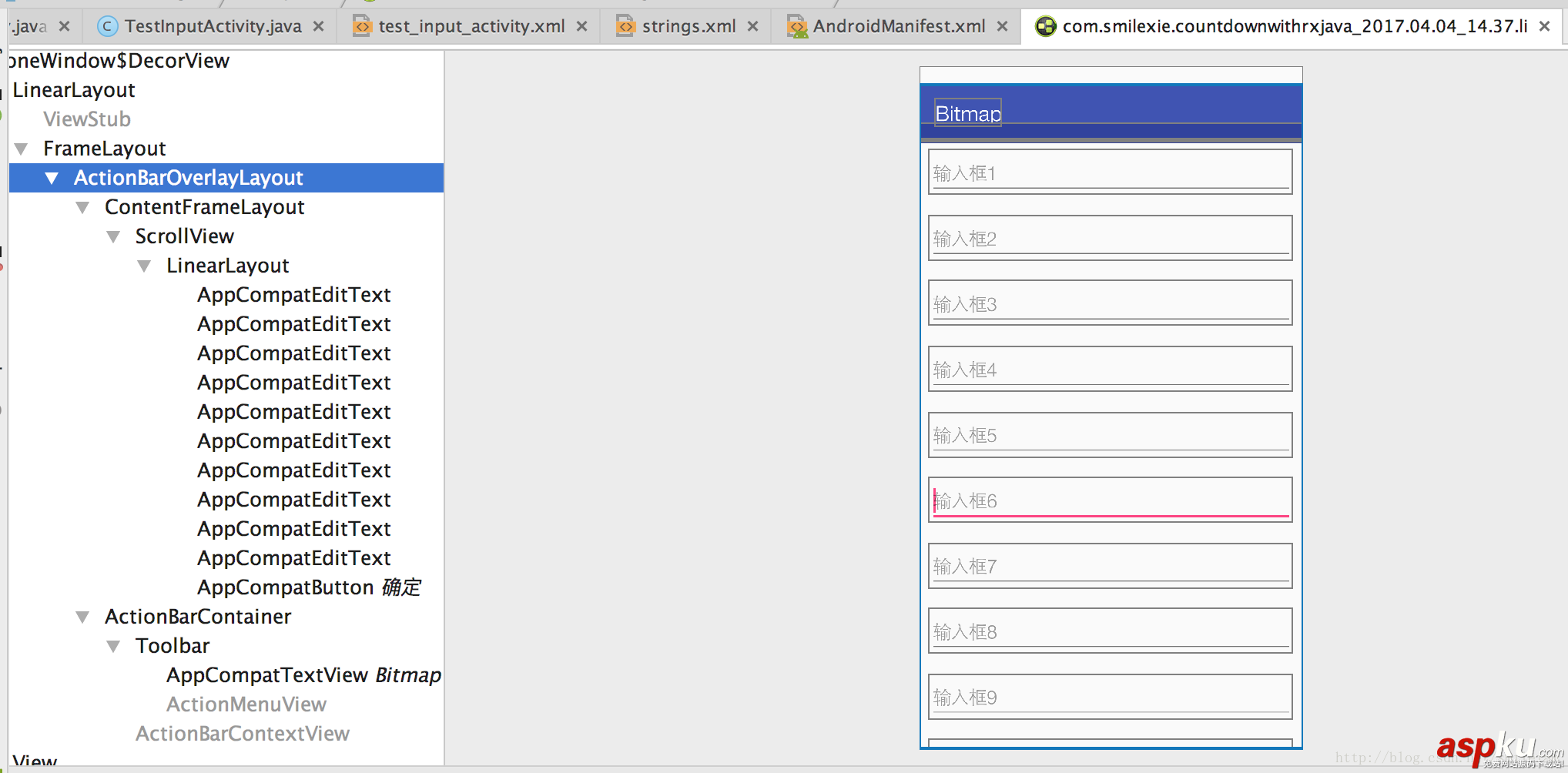The width and height of the screenshot is (1568, 773).
Task: Click the 输入框4 field in preview
Action: coord(1111,369)
